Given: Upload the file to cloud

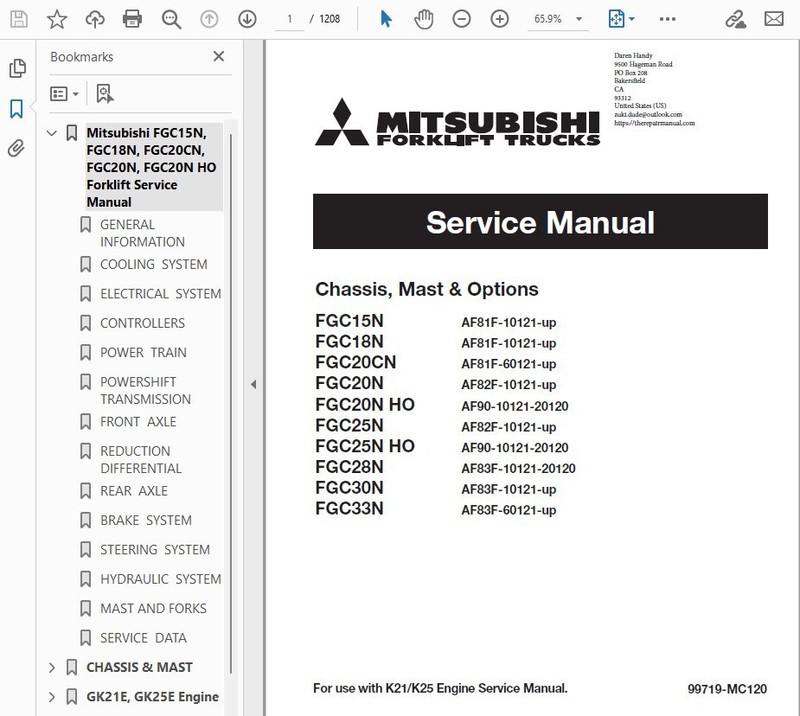Looking at the screenshot, I should (x=94, y=19).
